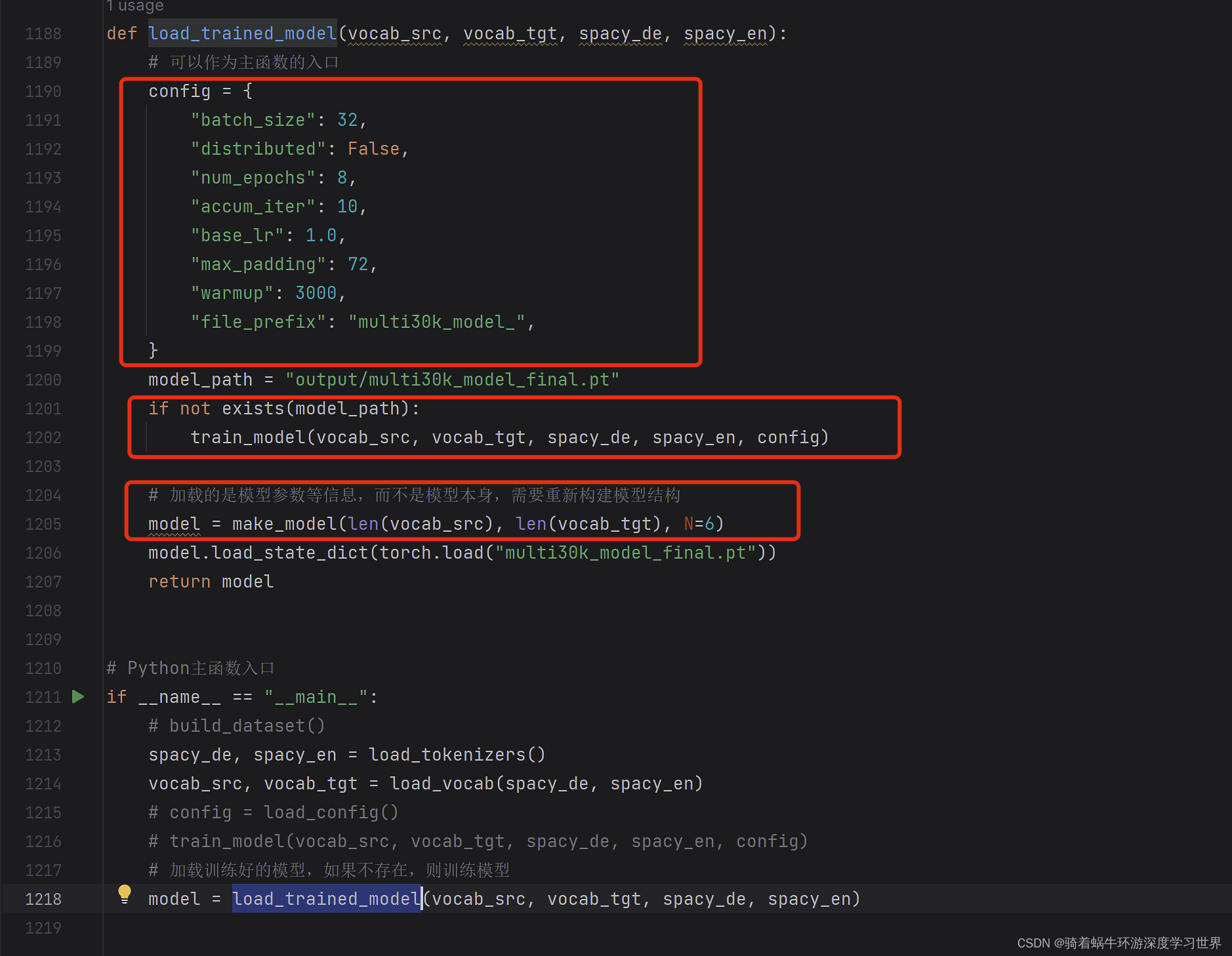Click the "__main__" string
Screen dimensions: 1232x956
[316, 697]
